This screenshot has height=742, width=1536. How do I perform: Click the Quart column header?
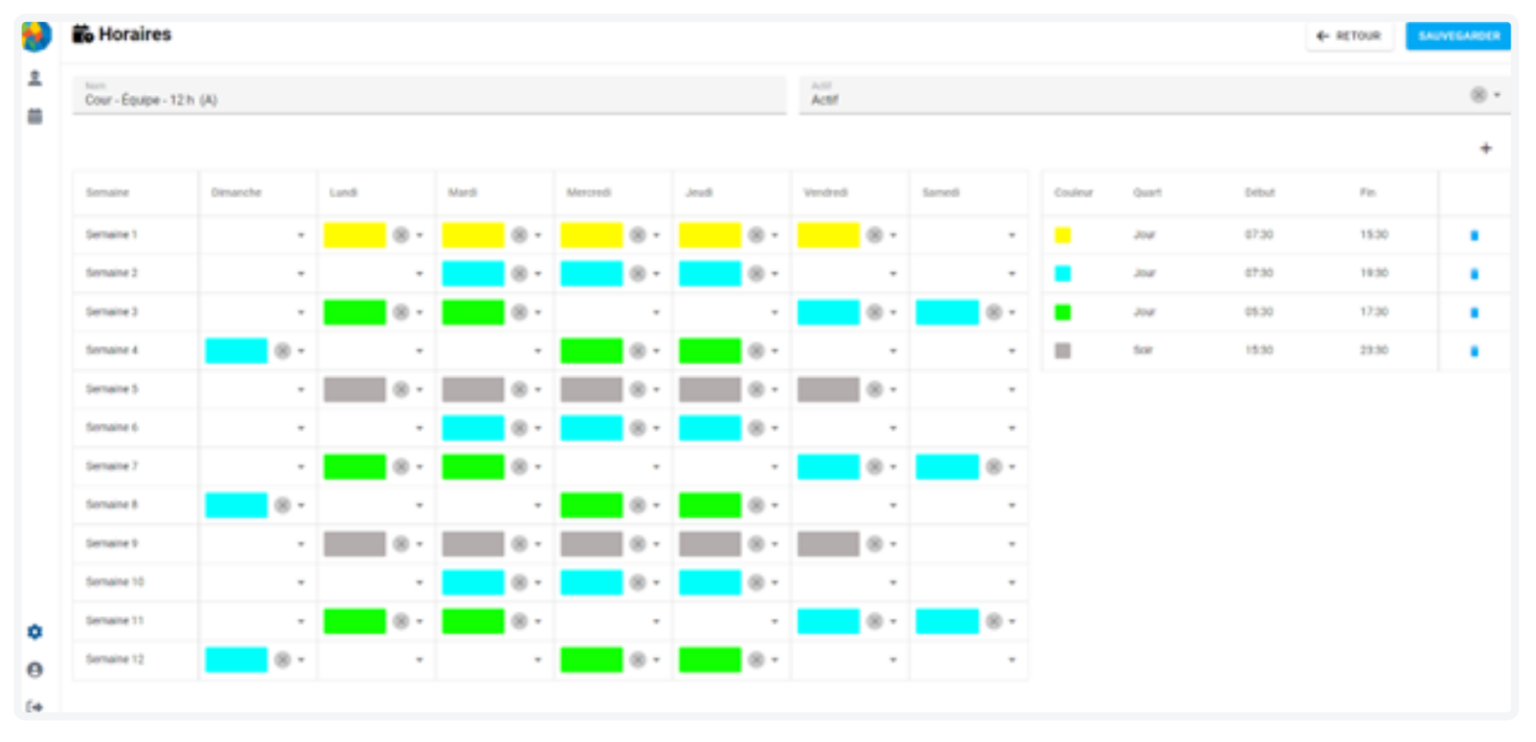pos(1147,191)
